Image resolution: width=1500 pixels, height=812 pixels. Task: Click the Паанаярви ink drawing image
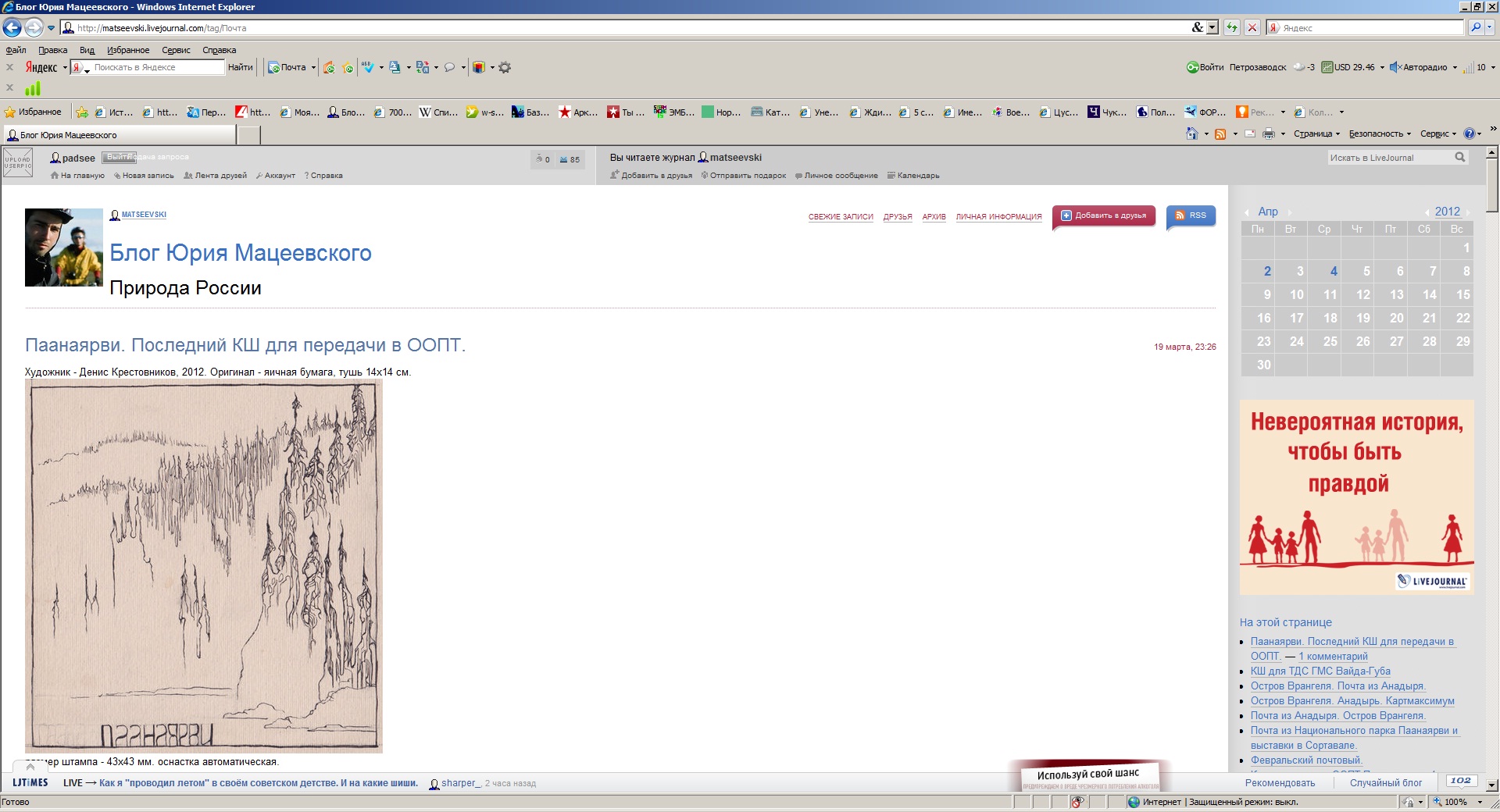[204, 566]
